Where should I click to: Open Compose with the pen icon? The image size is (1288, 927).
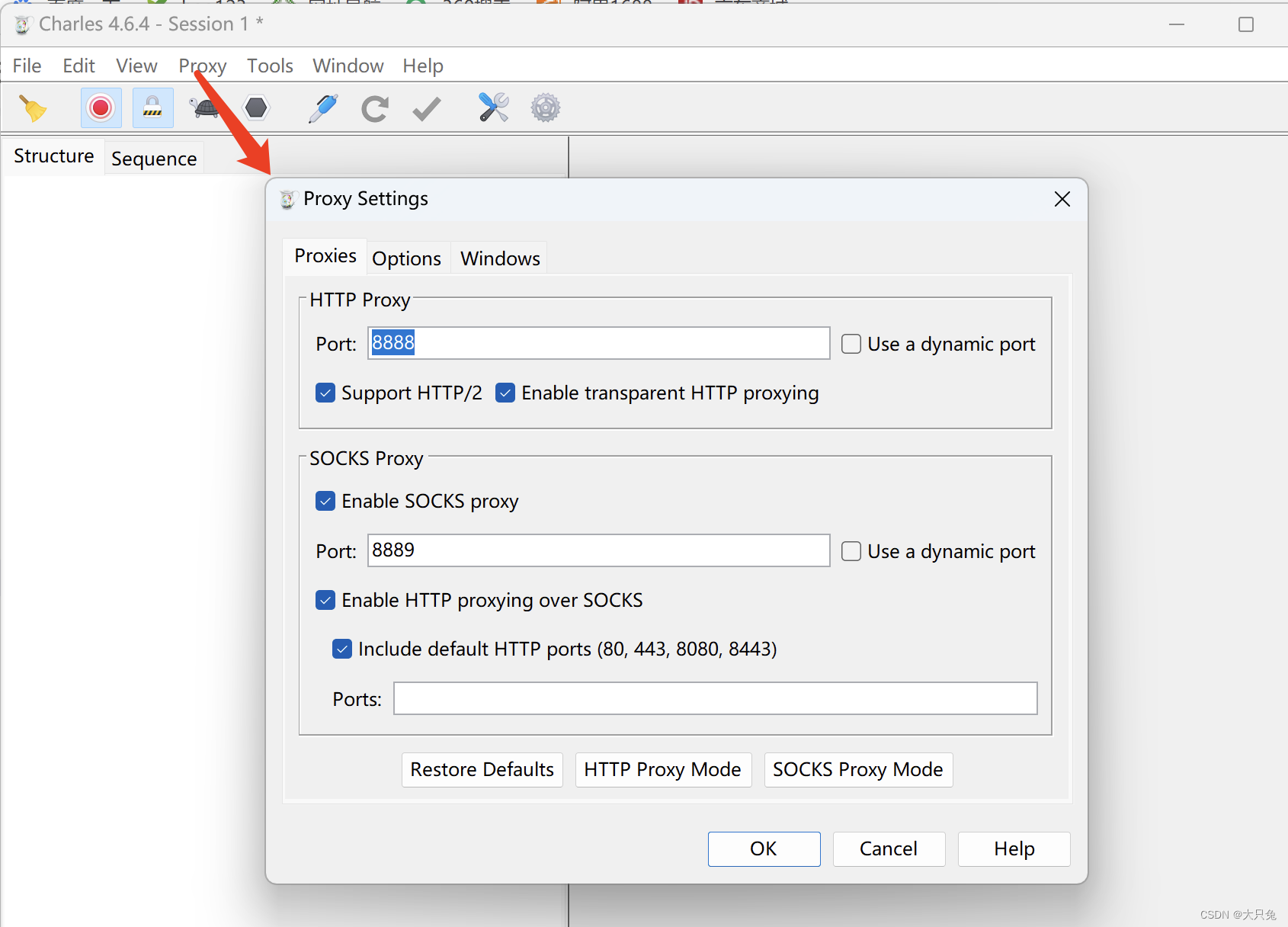coord(323,108)
